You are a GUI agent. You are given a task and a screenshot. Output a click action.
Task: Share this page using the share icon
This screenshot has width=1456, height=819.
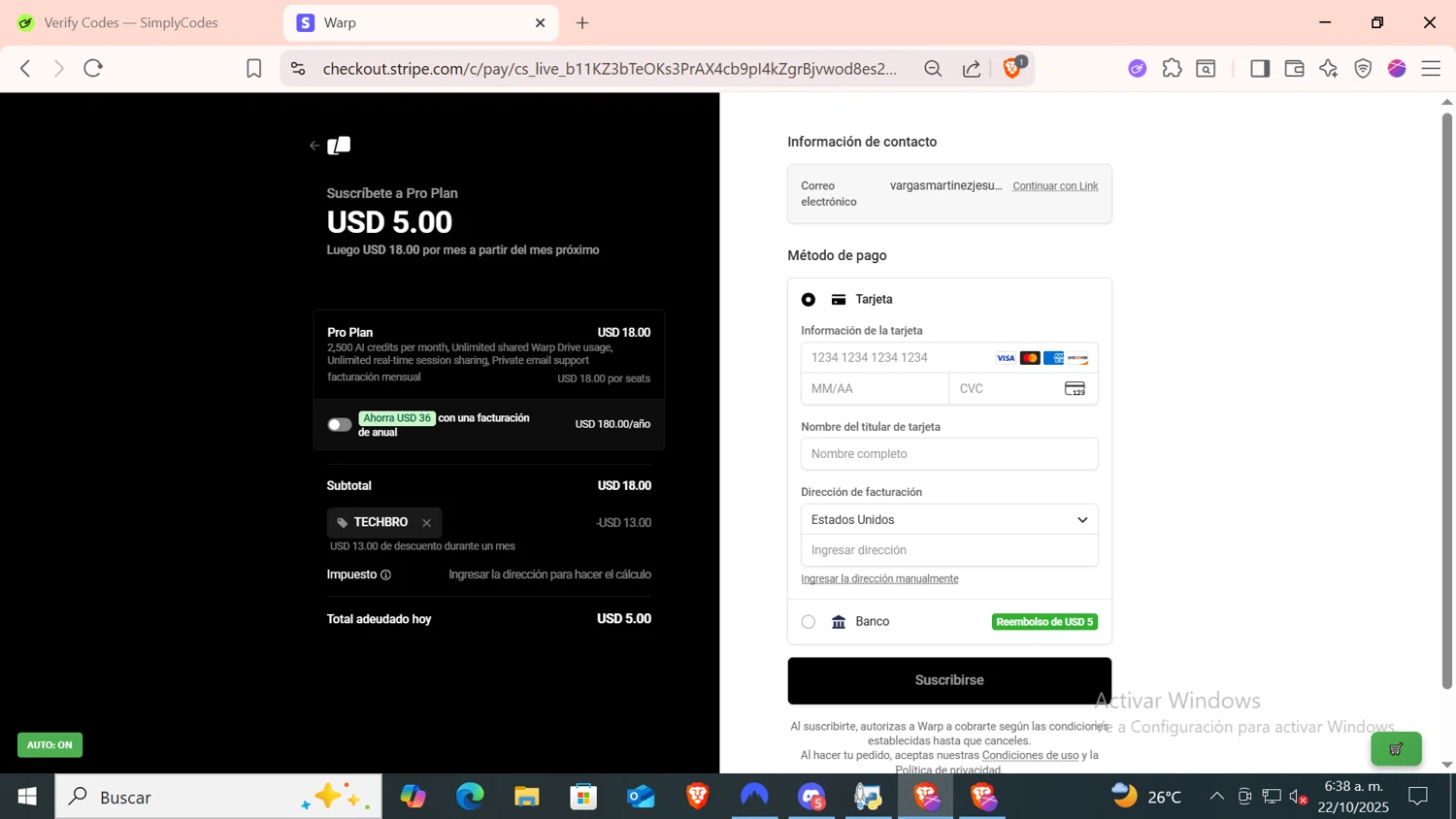point(972,68)
